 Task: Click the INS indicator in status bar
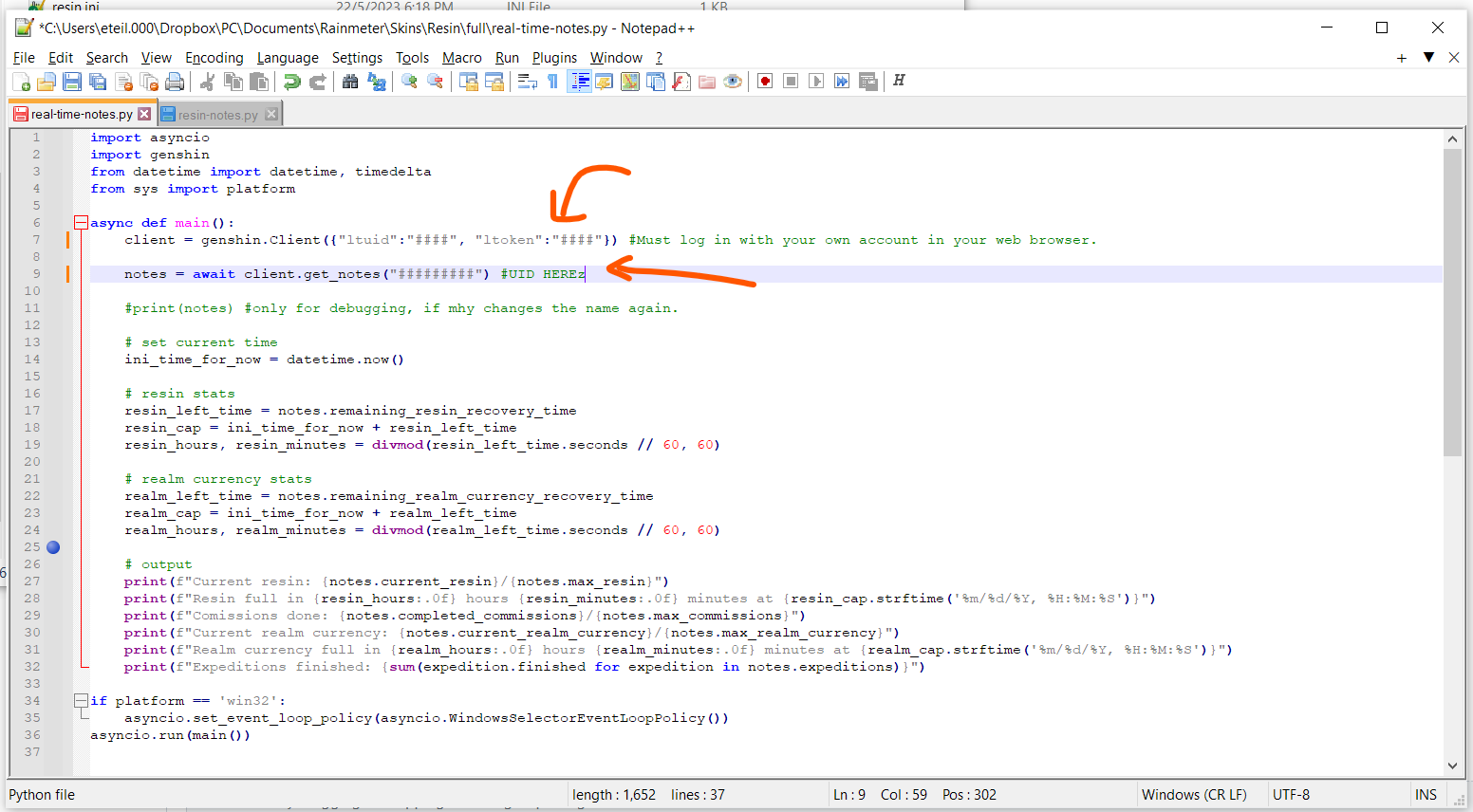(1426, 795)
